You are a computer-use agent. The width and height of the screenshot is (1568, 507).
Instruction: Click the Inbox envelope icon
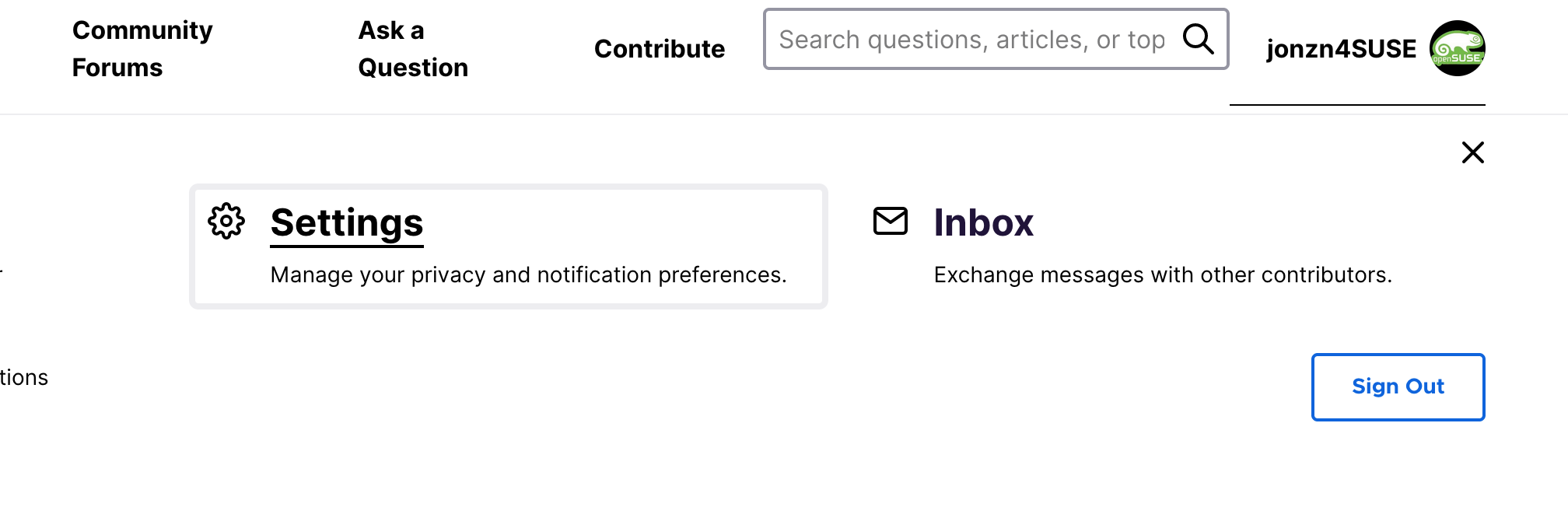[891, 221]
